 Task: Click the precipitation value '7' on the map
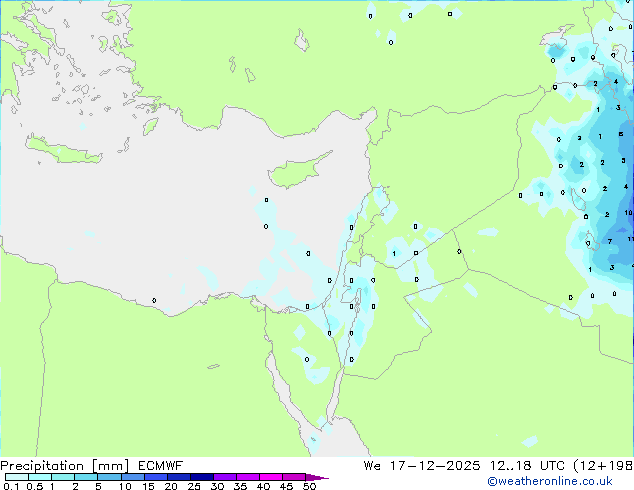click(610, 241)
